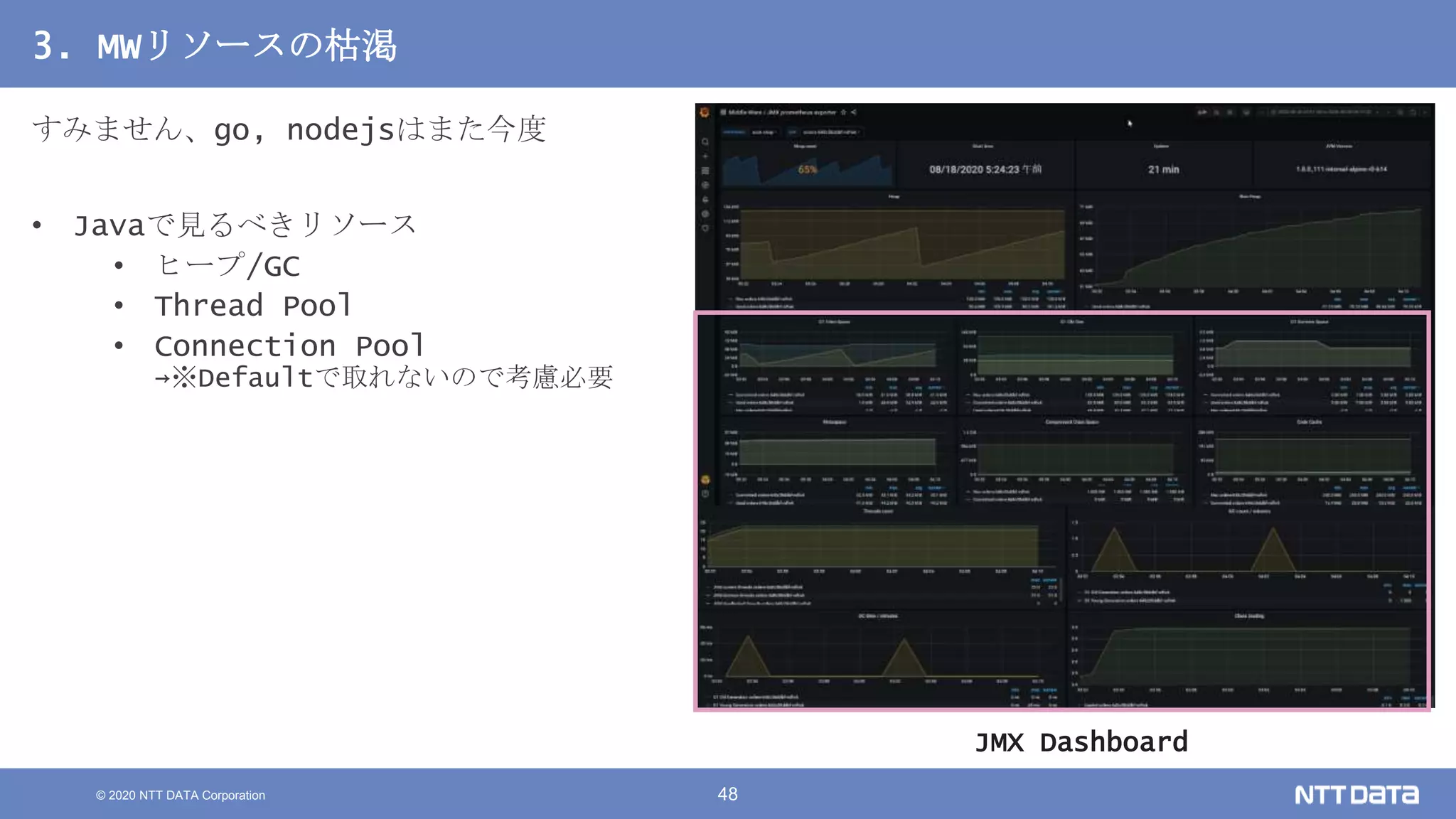Click the Middle Ware / JMX prometheus exporter title

783,112
